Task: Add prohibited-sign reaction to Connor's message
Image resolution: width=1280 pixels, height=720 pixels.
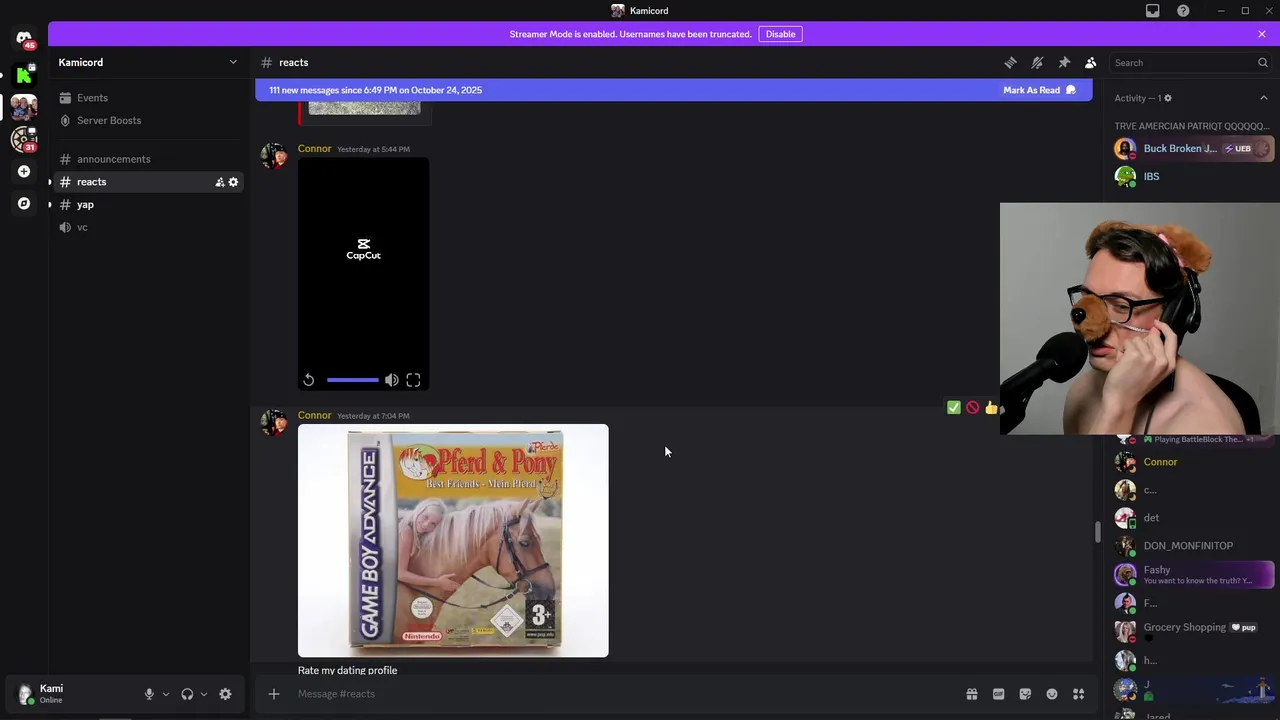Action: 972,407
